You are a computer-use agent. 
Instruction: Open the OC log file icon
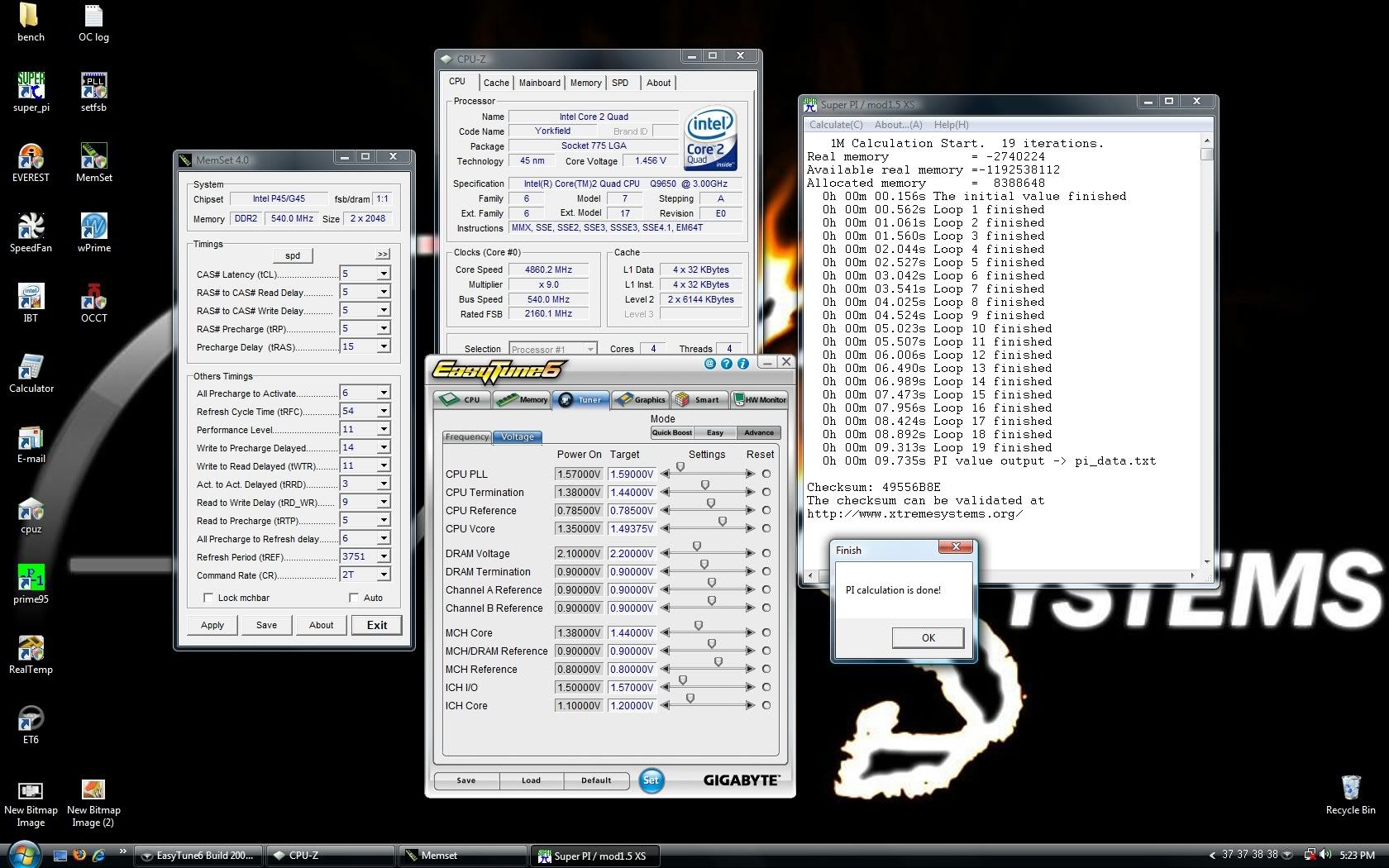[x=93, y=21]
